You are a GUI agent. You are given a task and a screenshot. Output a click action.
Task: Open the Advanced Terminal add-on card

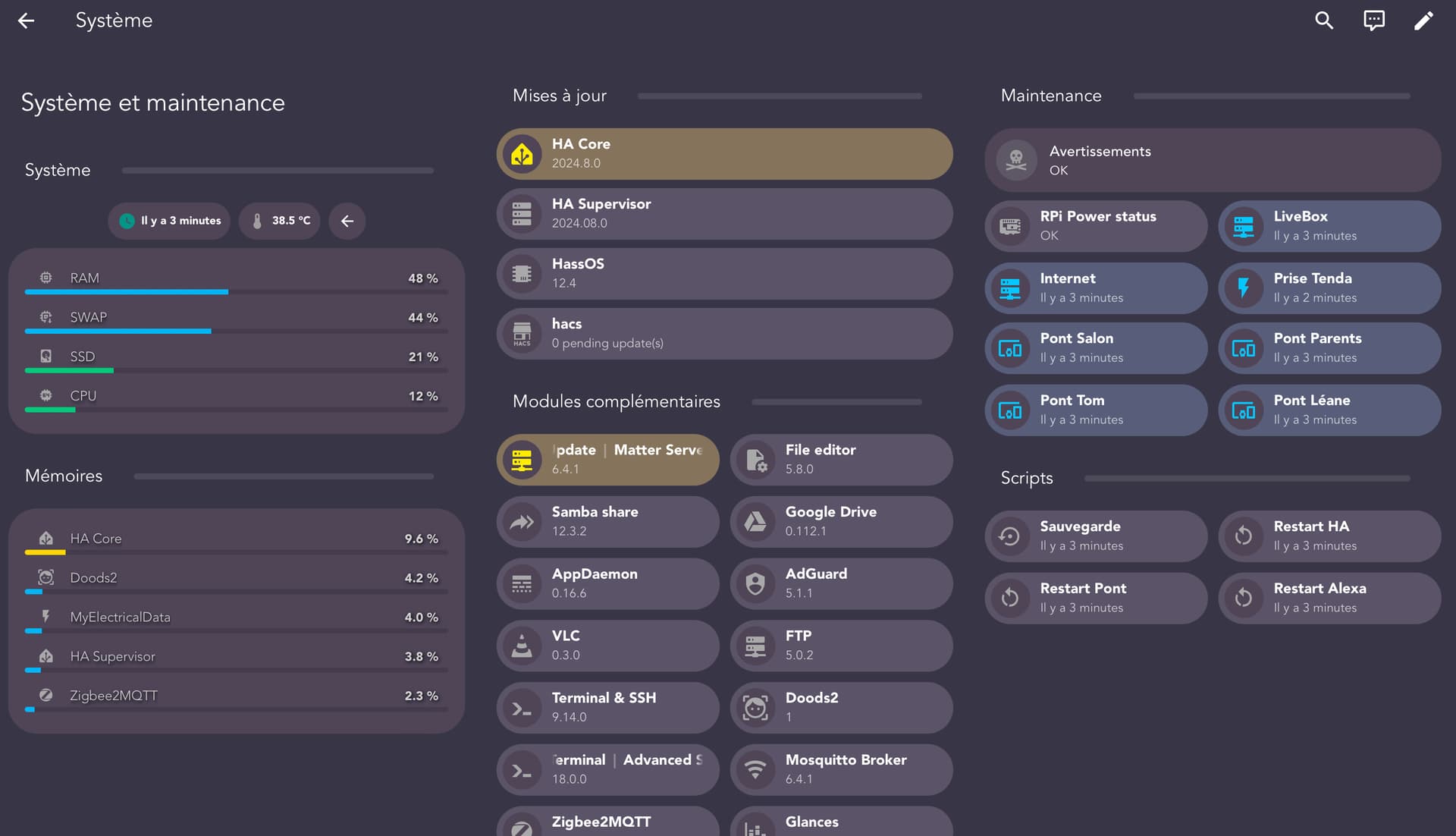(x=607, y=770)
